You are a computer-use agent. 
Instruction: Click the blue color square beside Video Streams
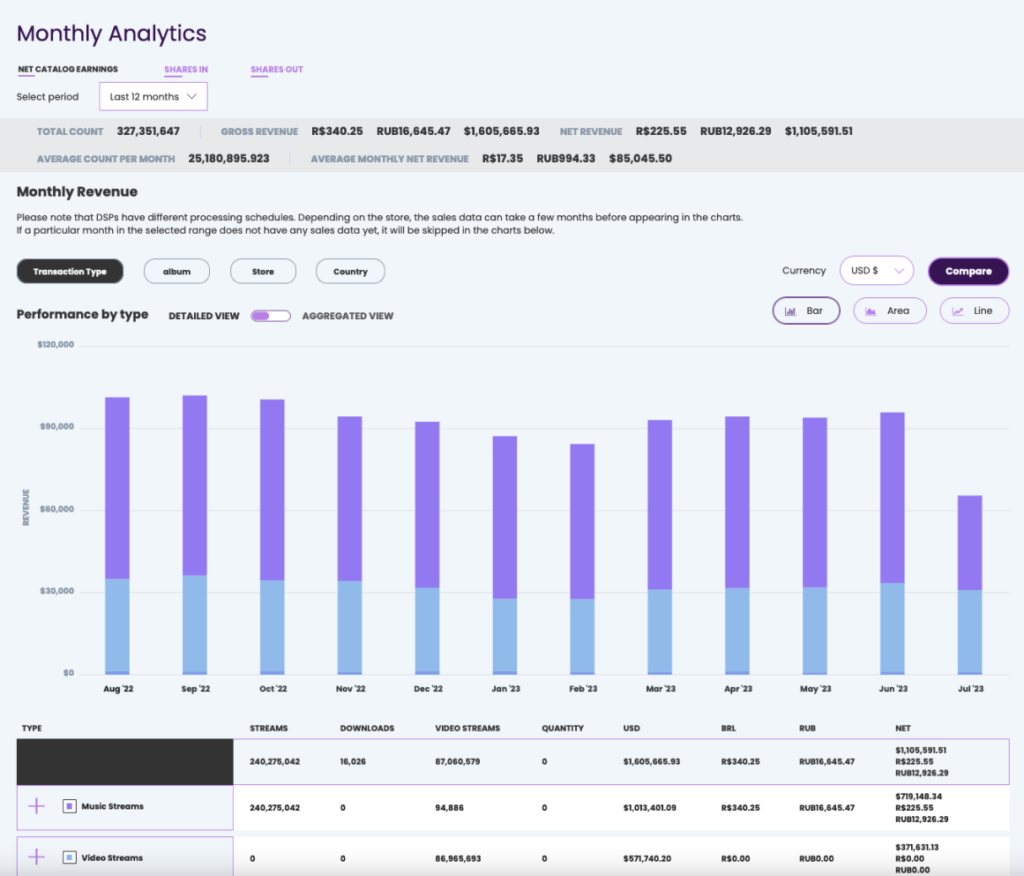tap(68, 857)
